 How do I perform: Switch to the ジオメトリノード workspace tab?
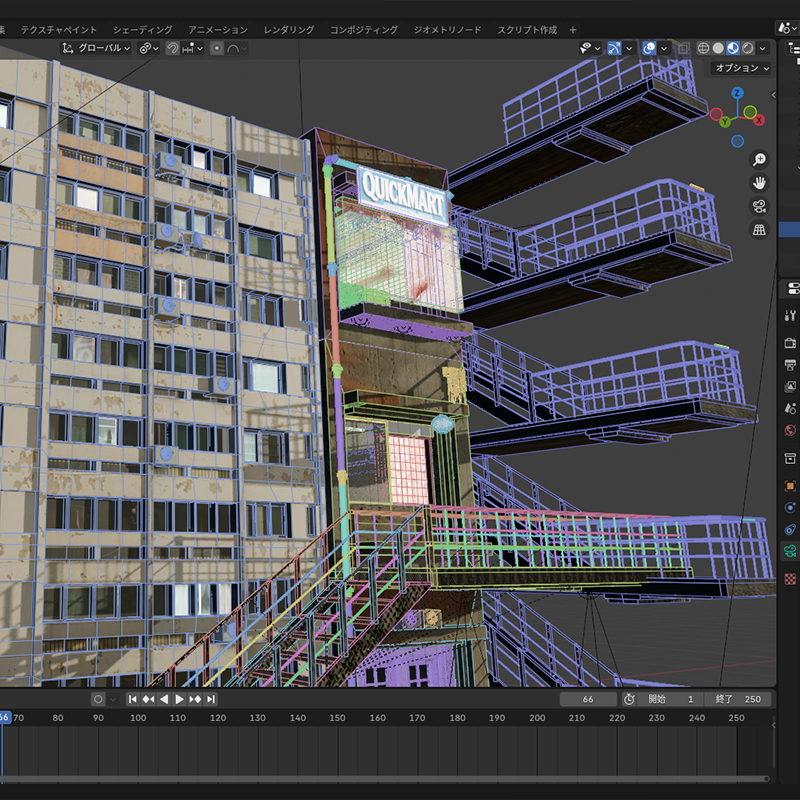pyautogui.click(x=447, y=30)
